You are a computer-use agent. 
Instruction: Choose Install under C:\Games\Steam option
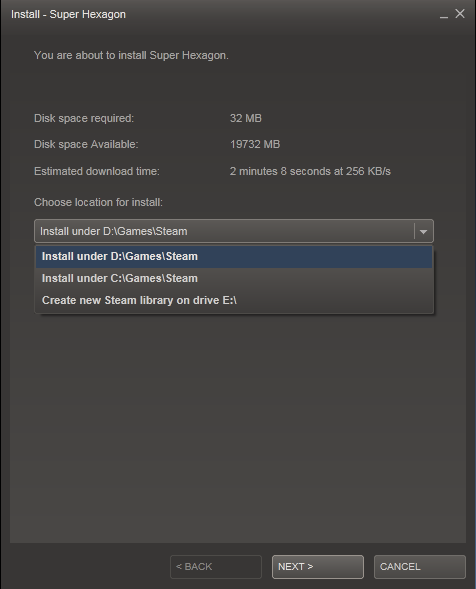click(234, 278)
